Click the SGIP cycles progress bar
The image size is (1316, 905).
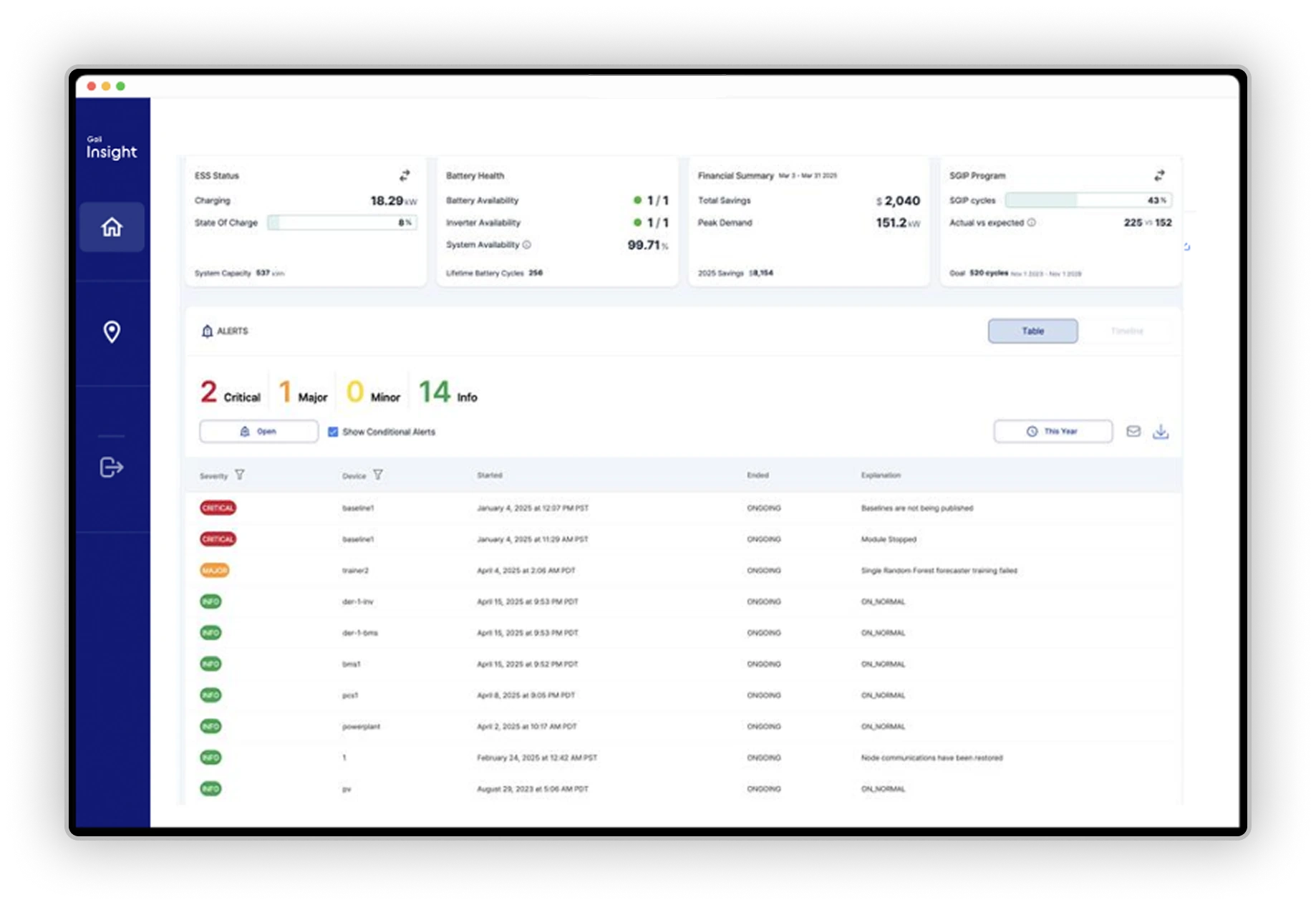1088,200
